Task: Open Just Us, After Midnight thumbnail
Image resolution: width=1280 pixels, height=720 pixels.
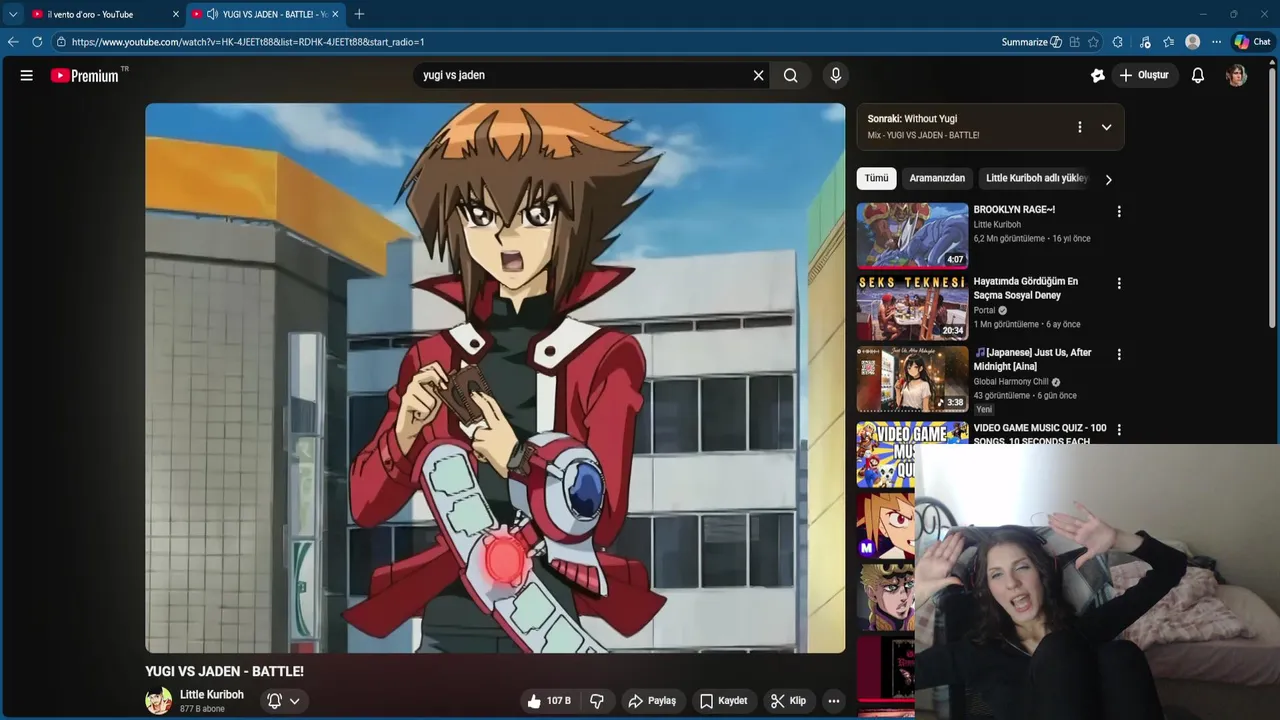Action: (912, 379)
